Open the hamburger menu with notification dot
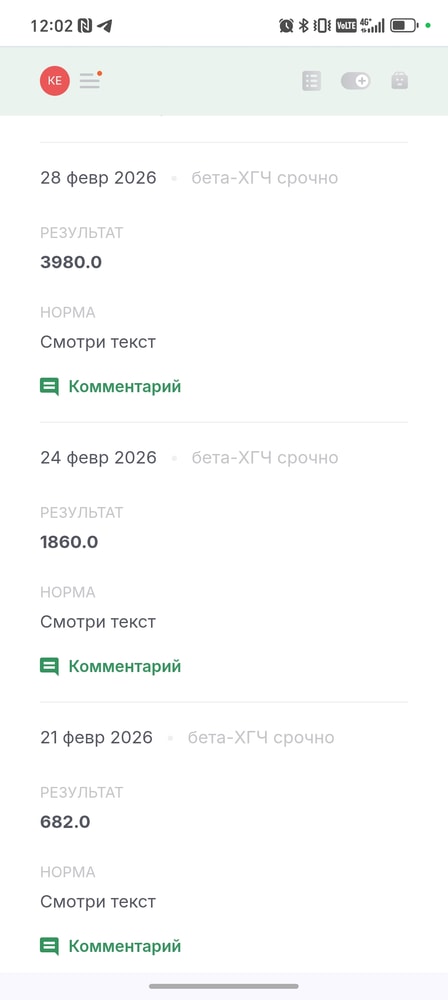The image size is (448, 1000). pyautogui.click(x=91, y=80)
